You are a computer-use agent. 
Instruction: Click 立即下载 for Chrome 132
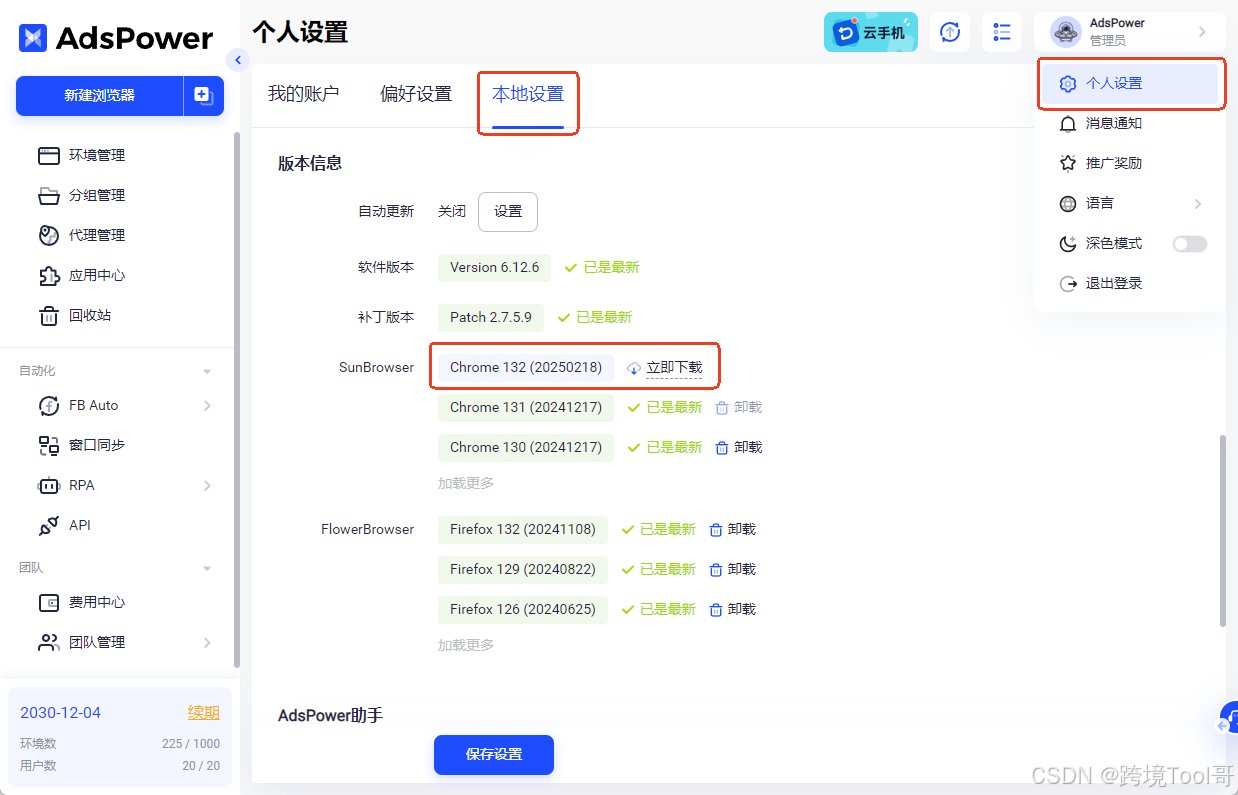(x=665, y=367)
